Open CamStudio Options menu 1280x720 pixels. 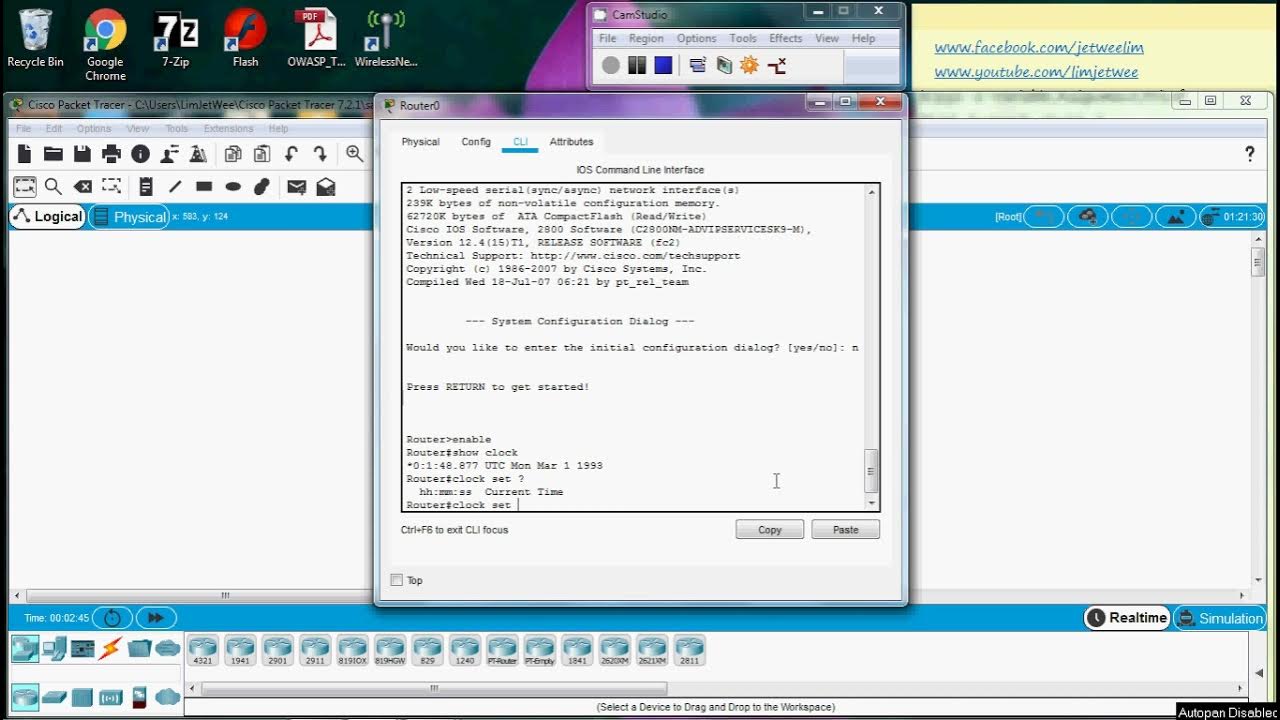point(696,38)
